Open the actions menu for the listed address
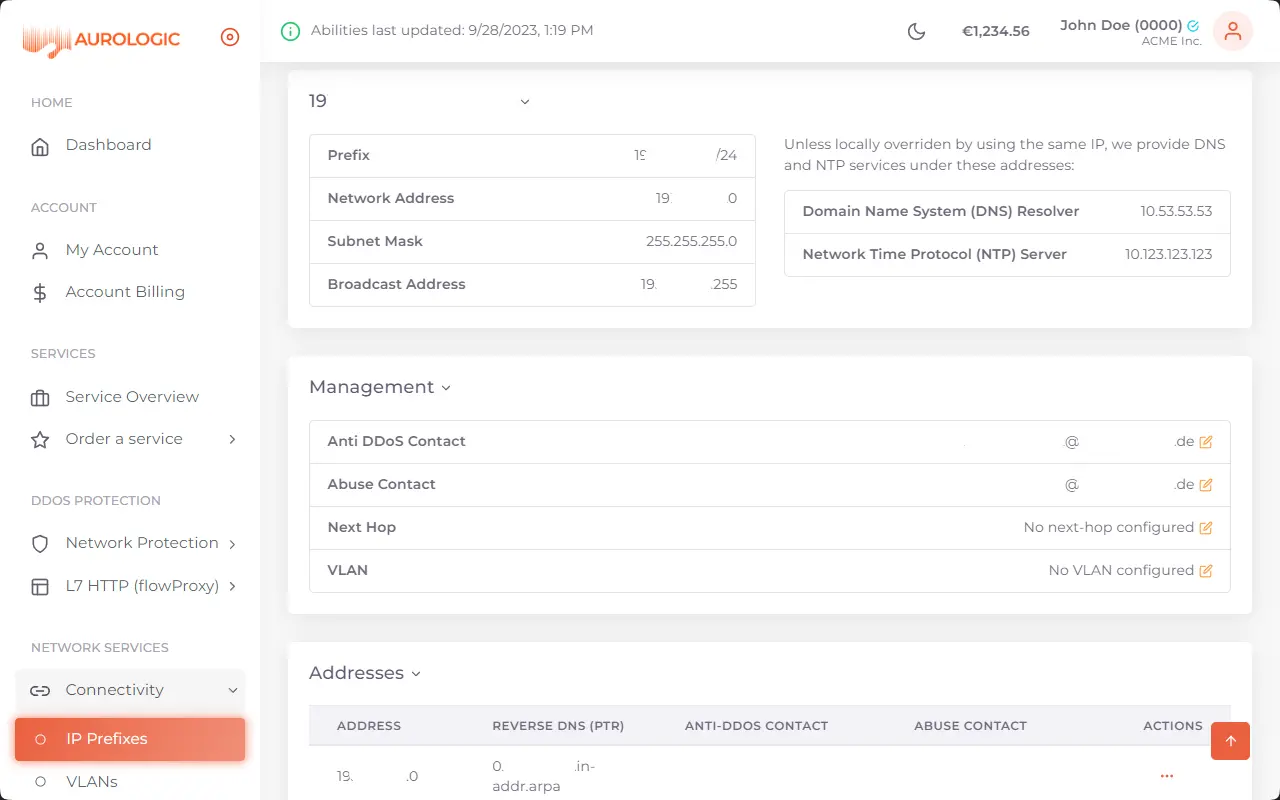Image resolution: width=1280 pixels, height=800 pixels. pyautogui.click(x=1166, y=775)
